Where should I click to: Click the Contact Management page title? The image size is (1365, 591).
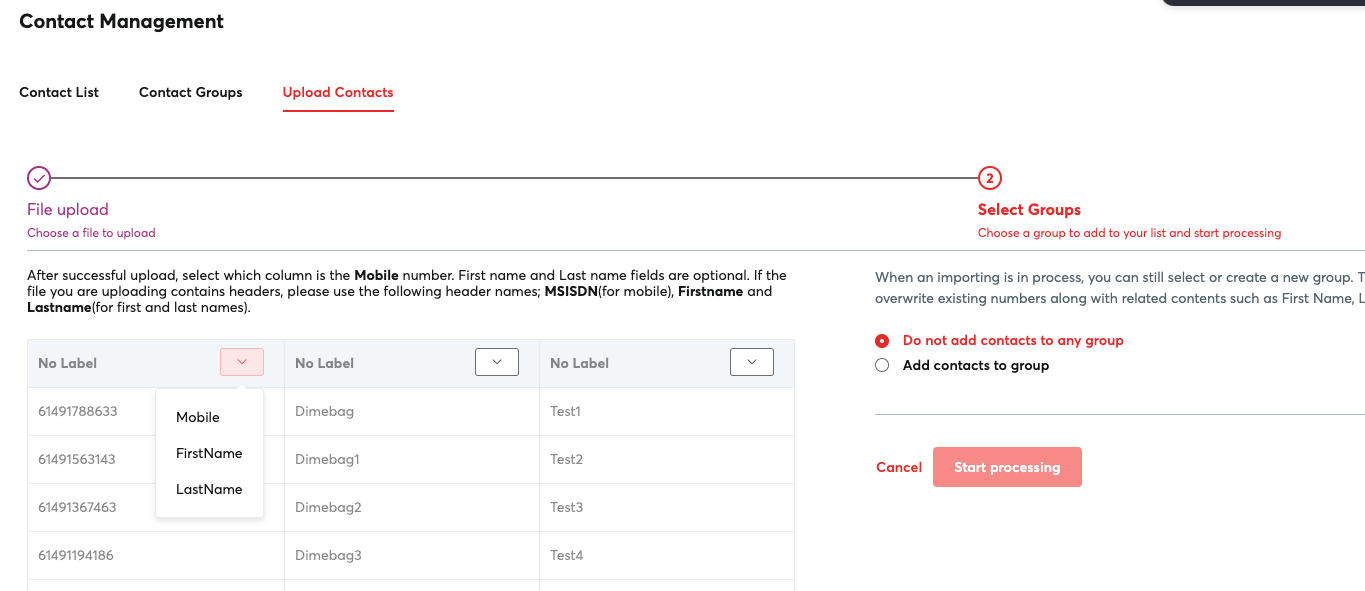click(121, 21)
